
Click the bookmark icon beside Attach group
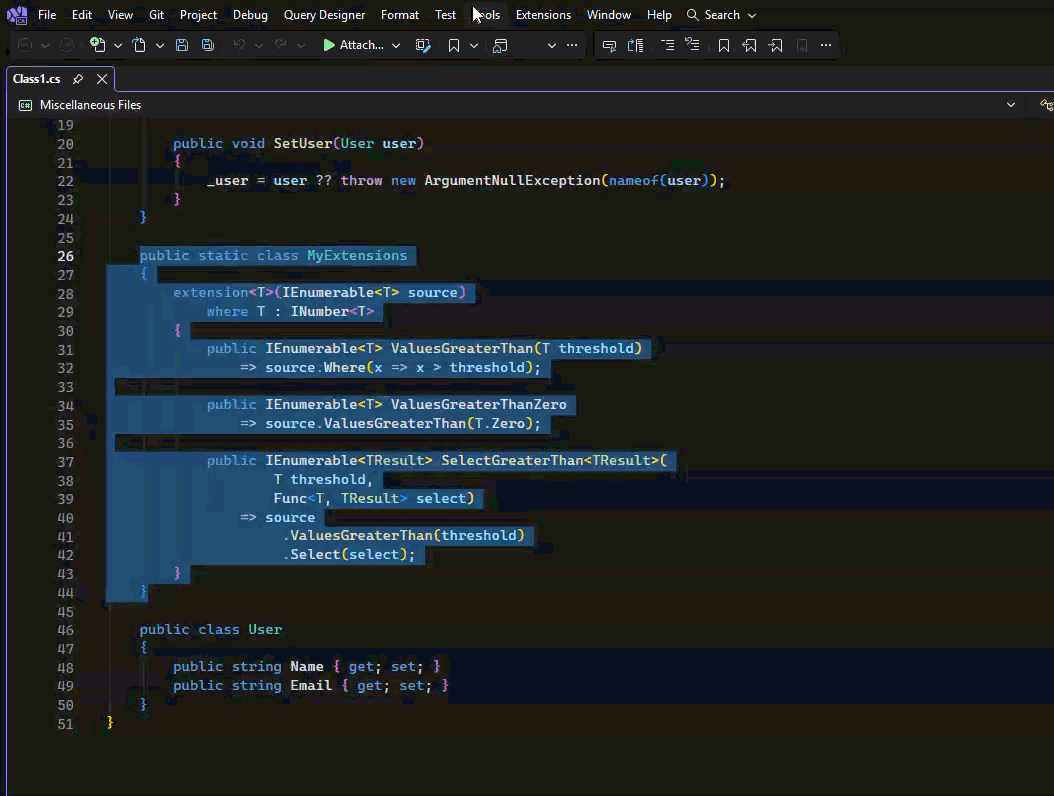[454, 45]
